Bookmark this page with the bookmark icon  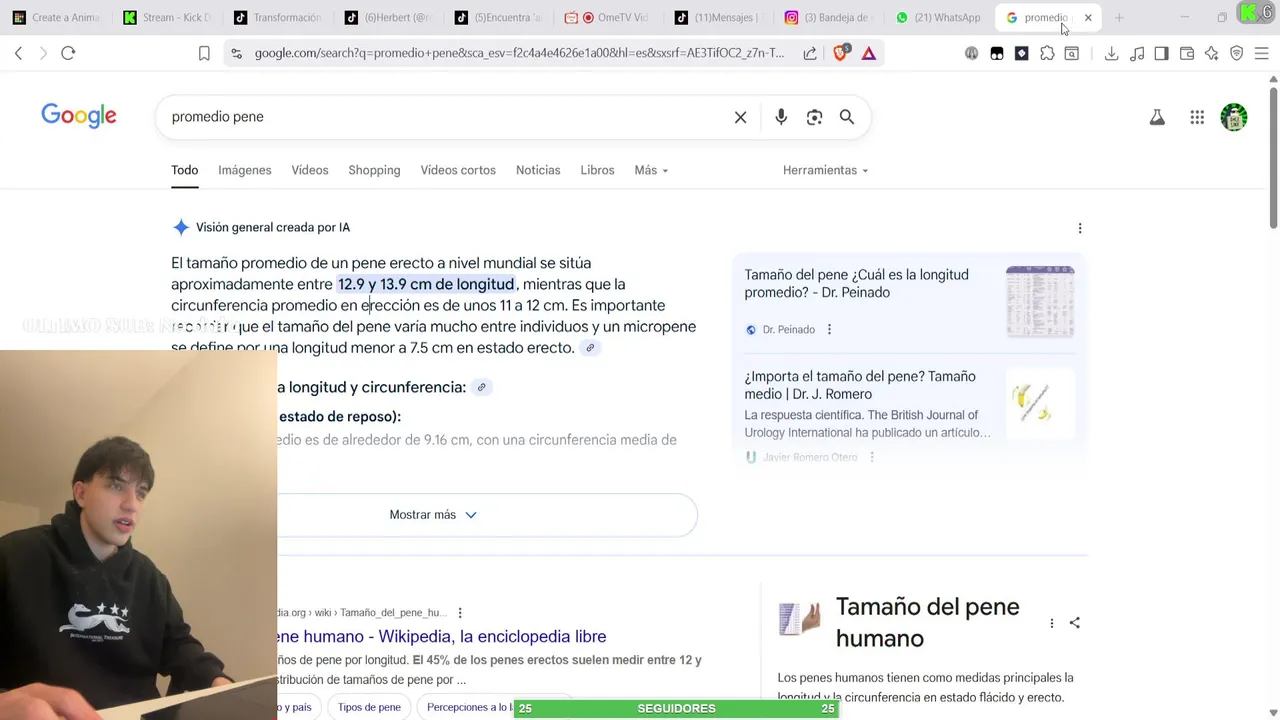(204, 53)
